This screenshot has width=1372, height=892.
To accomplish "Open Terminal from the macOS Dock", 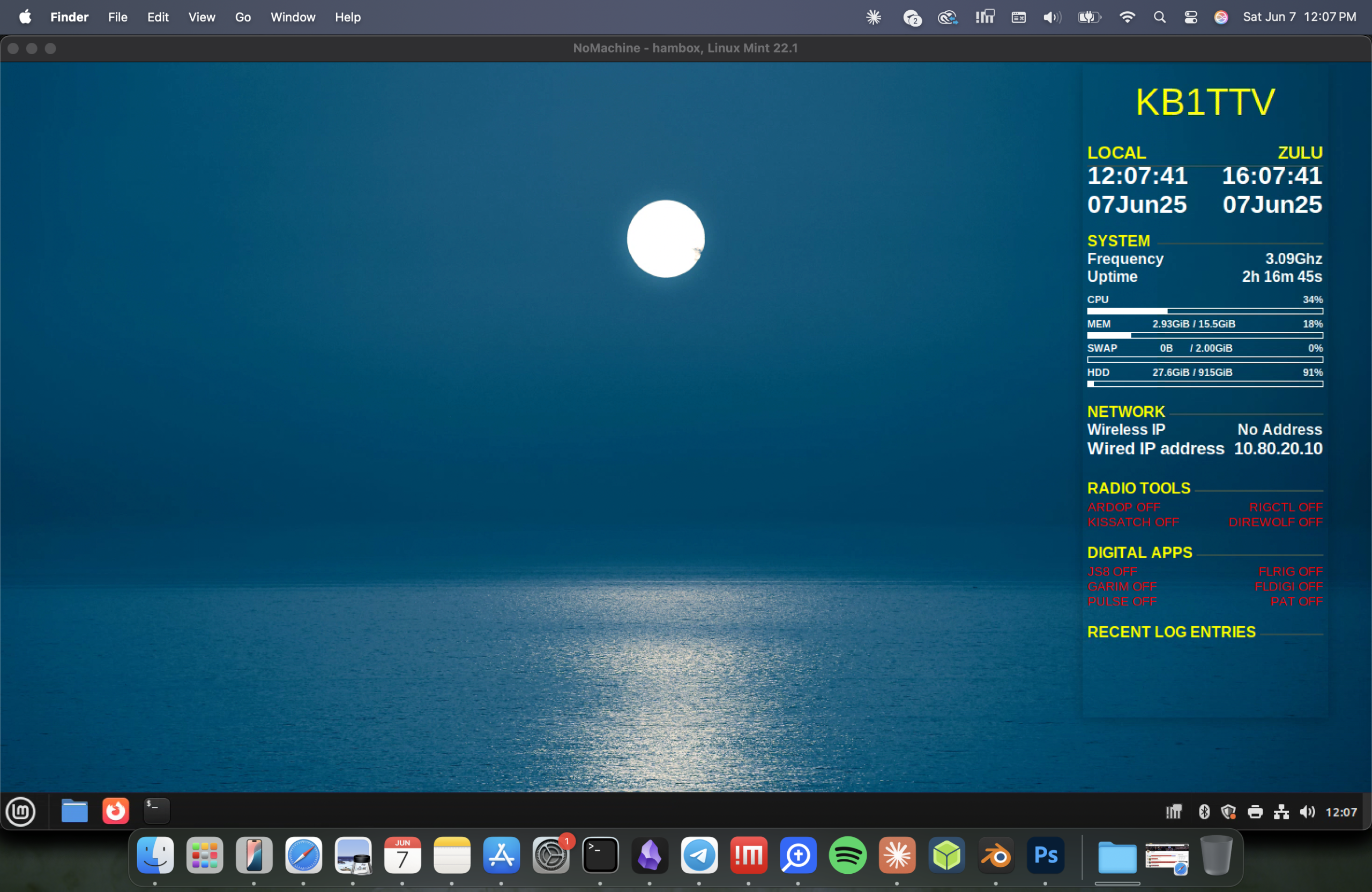I will pos(601,856).
